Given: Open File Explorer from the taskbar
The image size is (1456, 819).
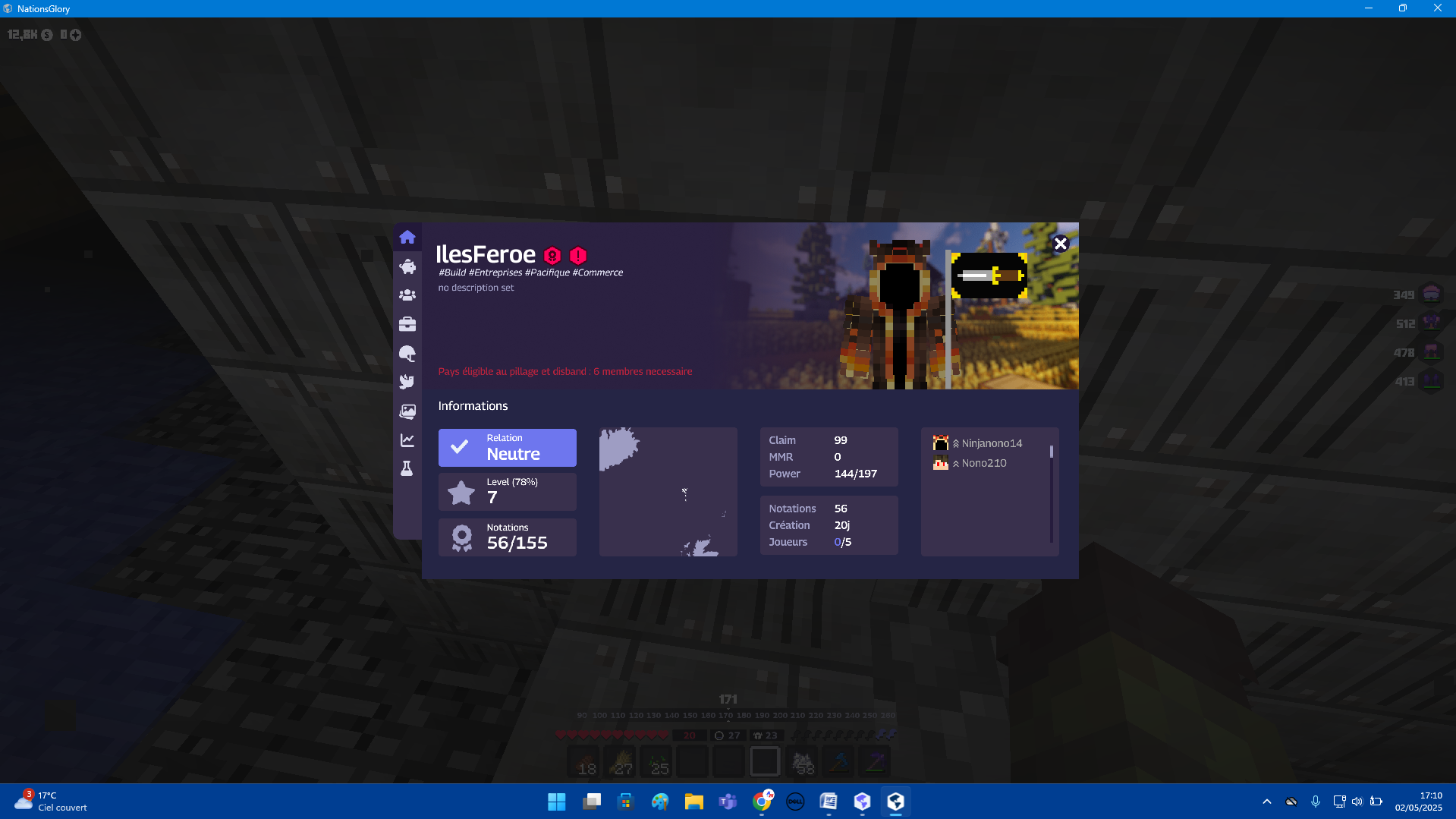Looking at the screenshot, I should coord(693,802).
